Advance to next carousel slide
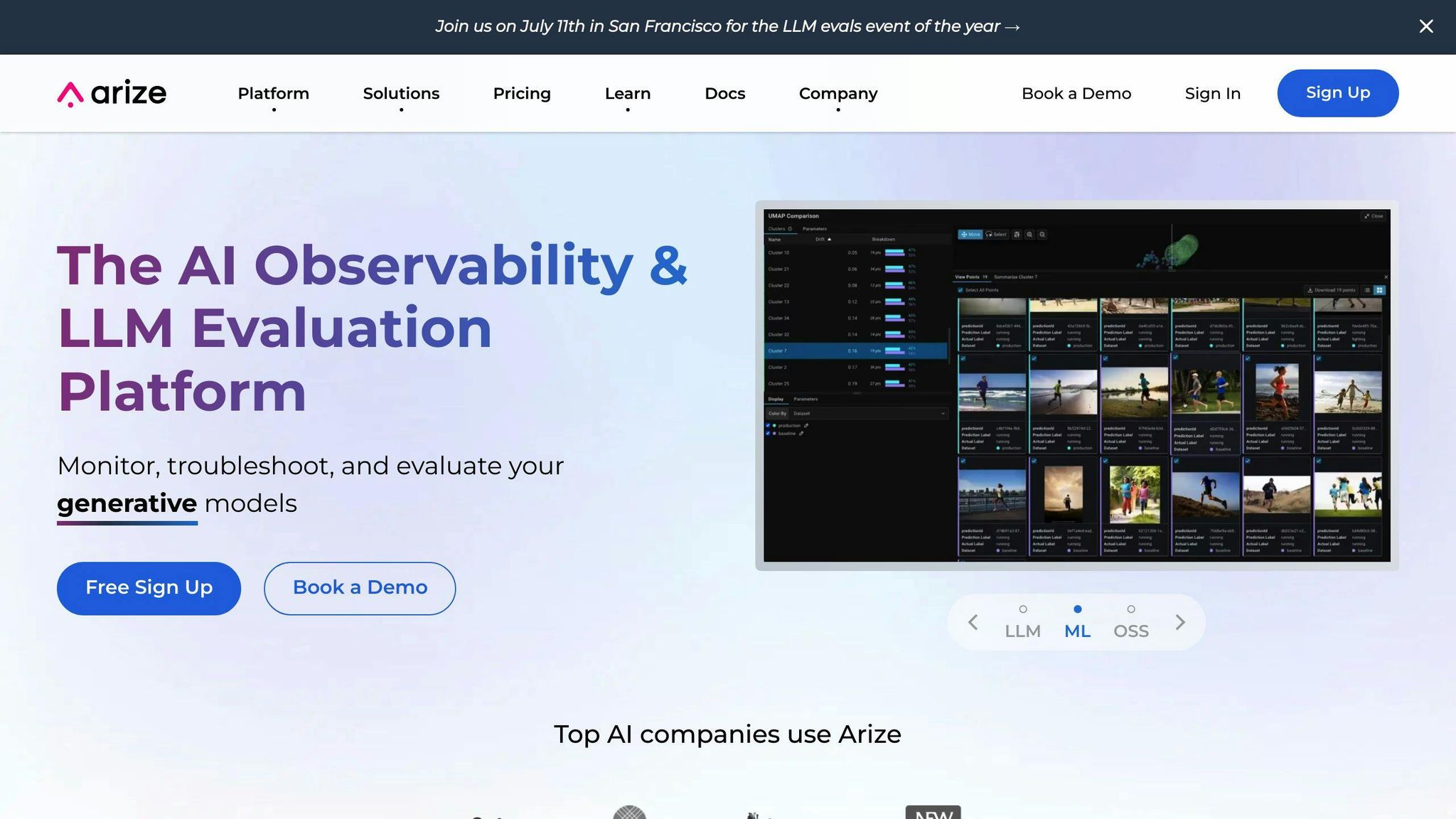Viewport: 1456px width, 819px height. coord(1180,622)
